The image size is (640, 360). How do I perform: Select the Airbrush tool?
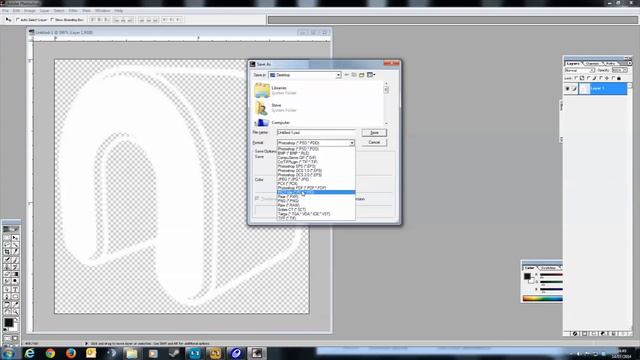(7, 260)
